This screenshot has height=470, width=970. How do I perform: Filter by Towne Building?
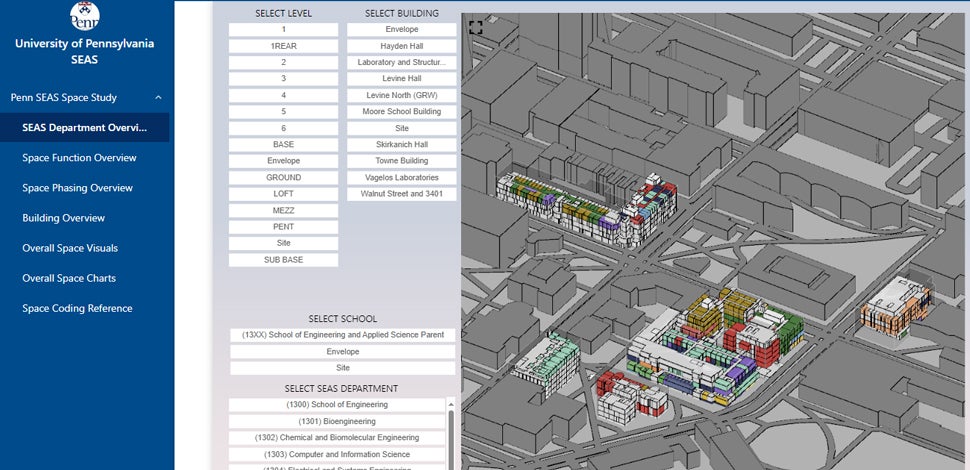tap(401, 161)
